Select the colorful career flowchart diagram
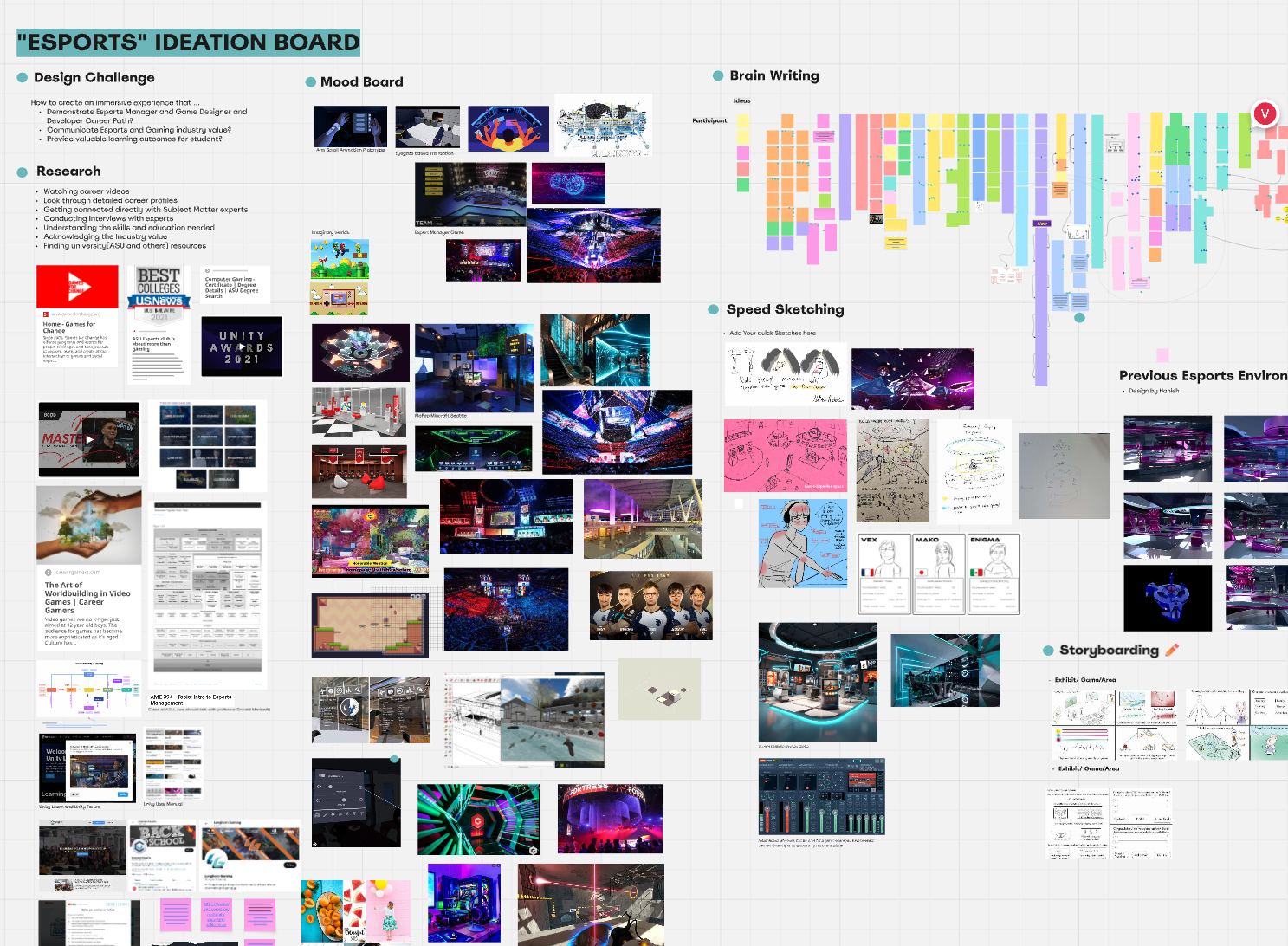 coord(89,689)
